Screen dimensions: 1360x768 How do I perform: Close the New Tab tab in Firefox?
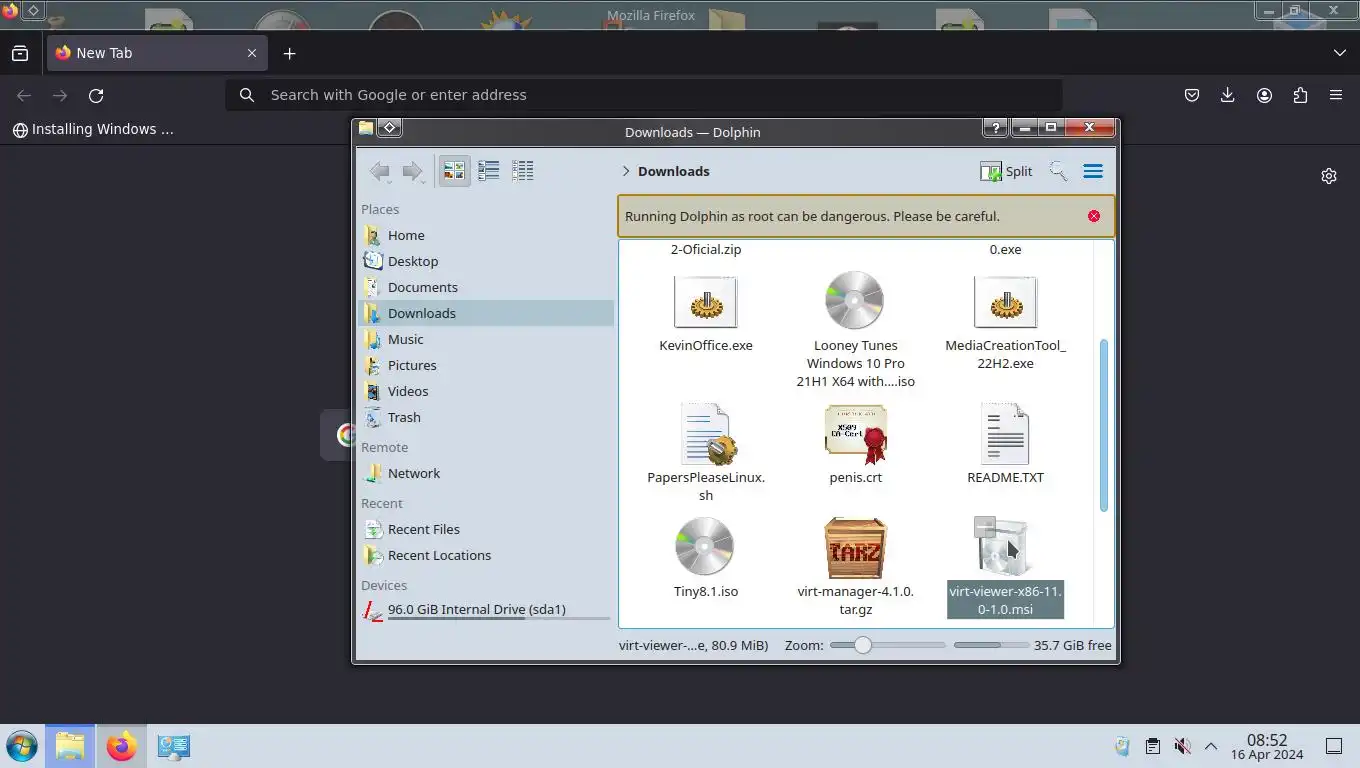[252, 53]
